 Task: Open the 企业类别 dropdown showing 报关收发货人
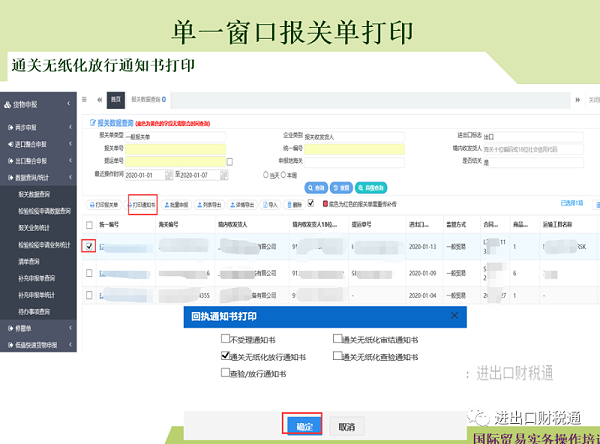[x=354, y=137]
